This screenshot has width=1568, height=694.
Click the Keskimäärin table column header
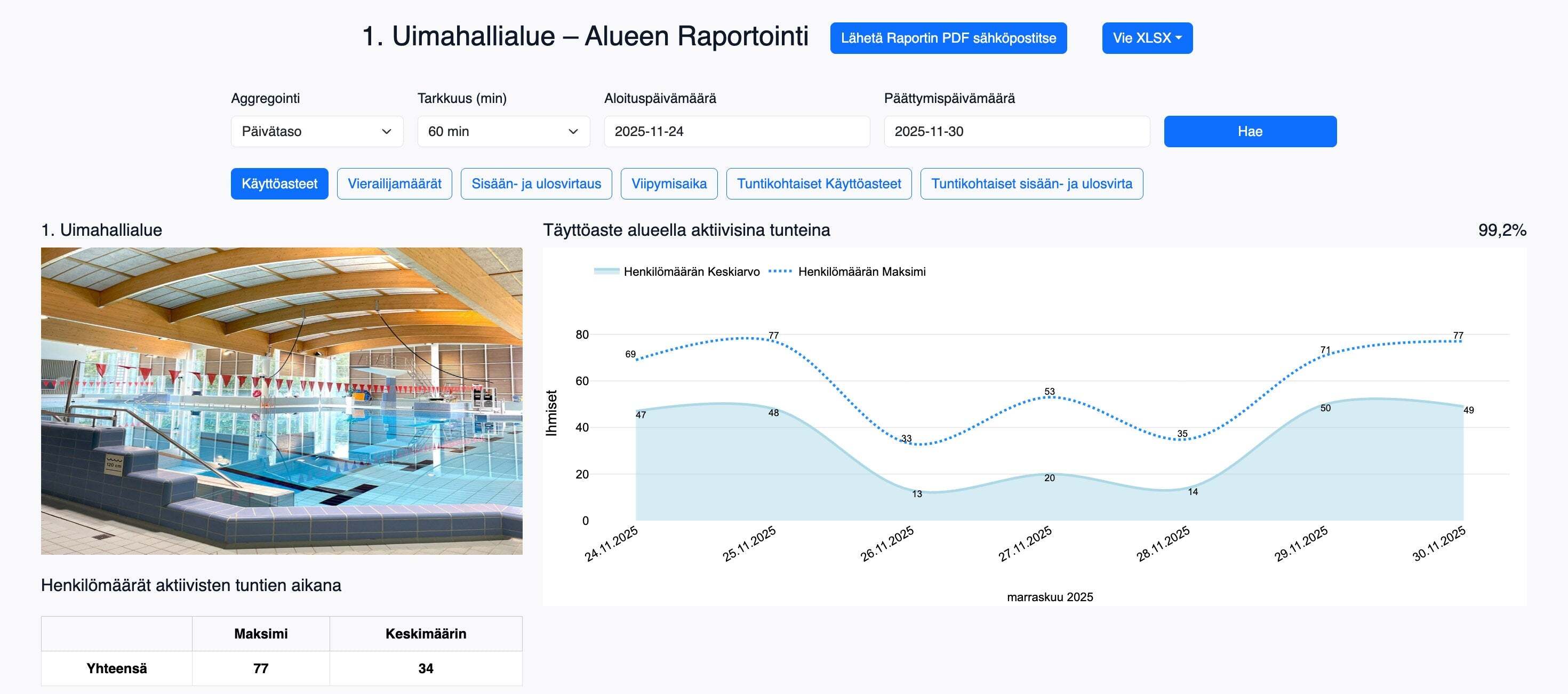426,634
